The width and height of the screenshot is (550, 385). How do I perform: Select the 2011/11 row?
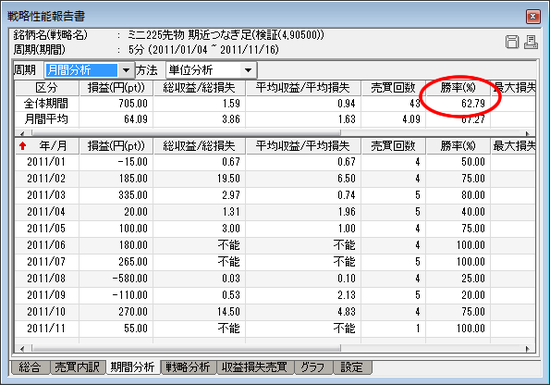pyautogui.click(x=275, y=328)
